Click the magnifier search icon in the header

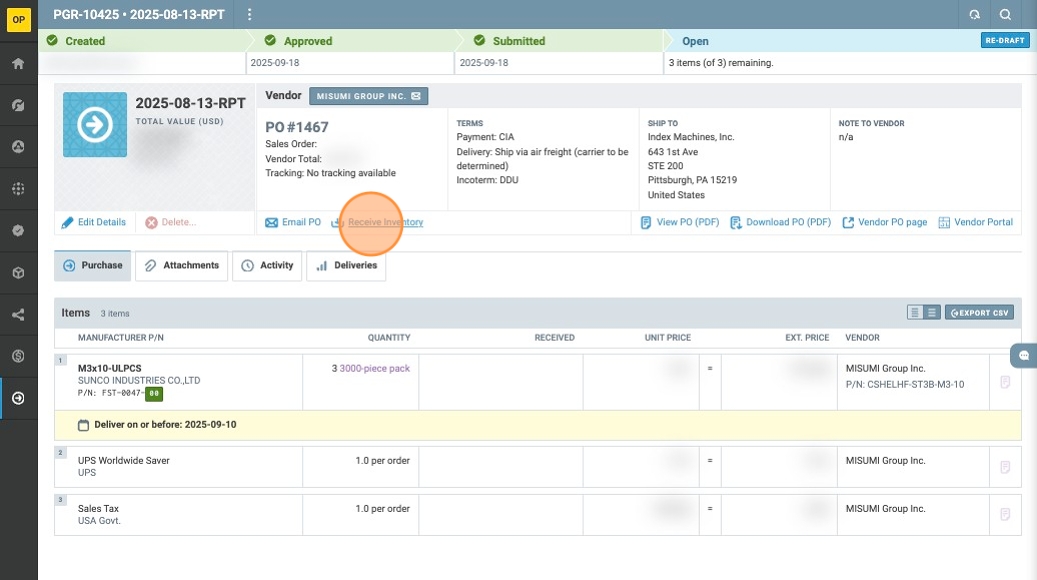click(1005, 15)
